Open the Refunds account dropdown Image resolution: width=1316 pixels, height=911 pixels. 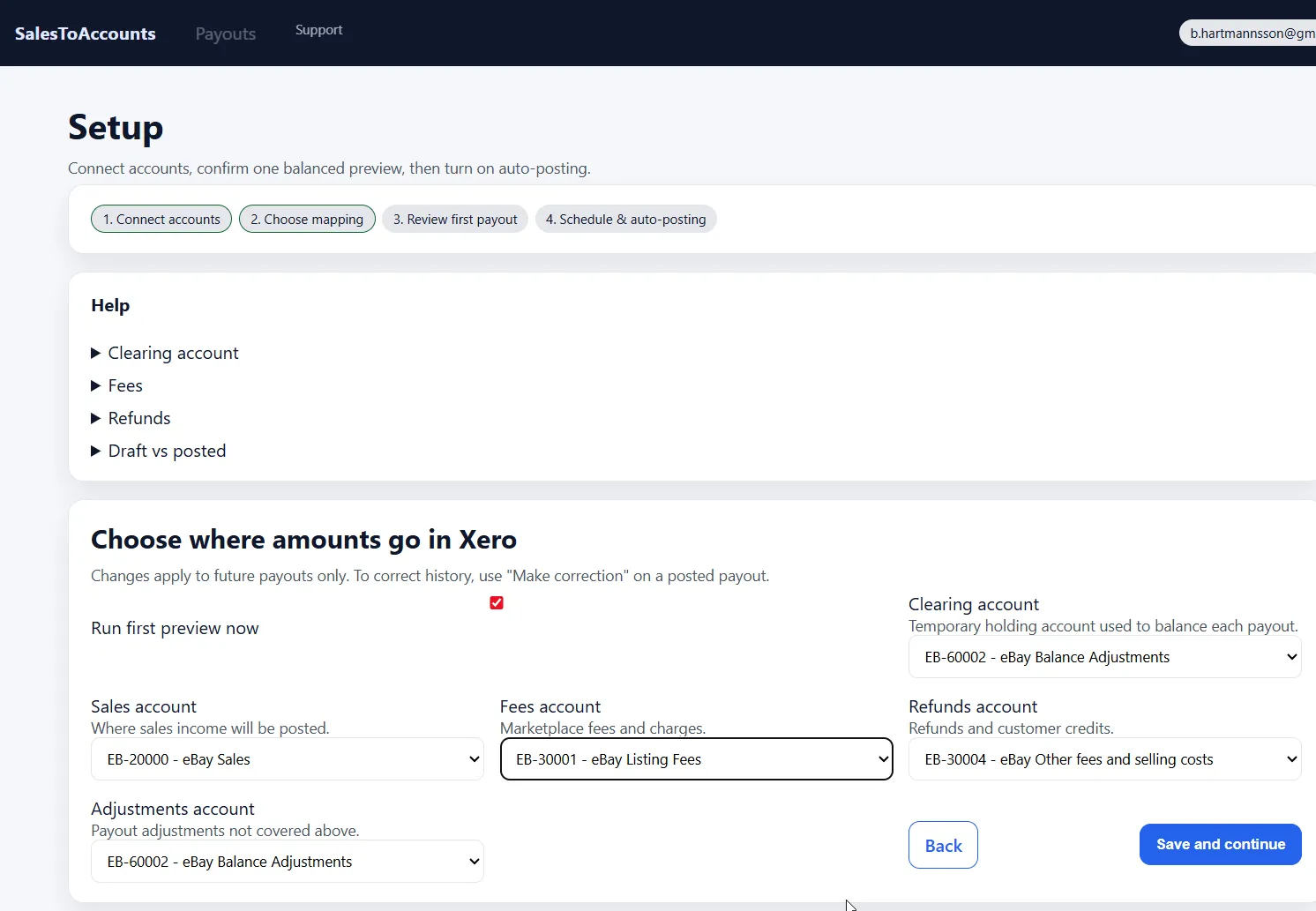click(x=1104, y=759)
